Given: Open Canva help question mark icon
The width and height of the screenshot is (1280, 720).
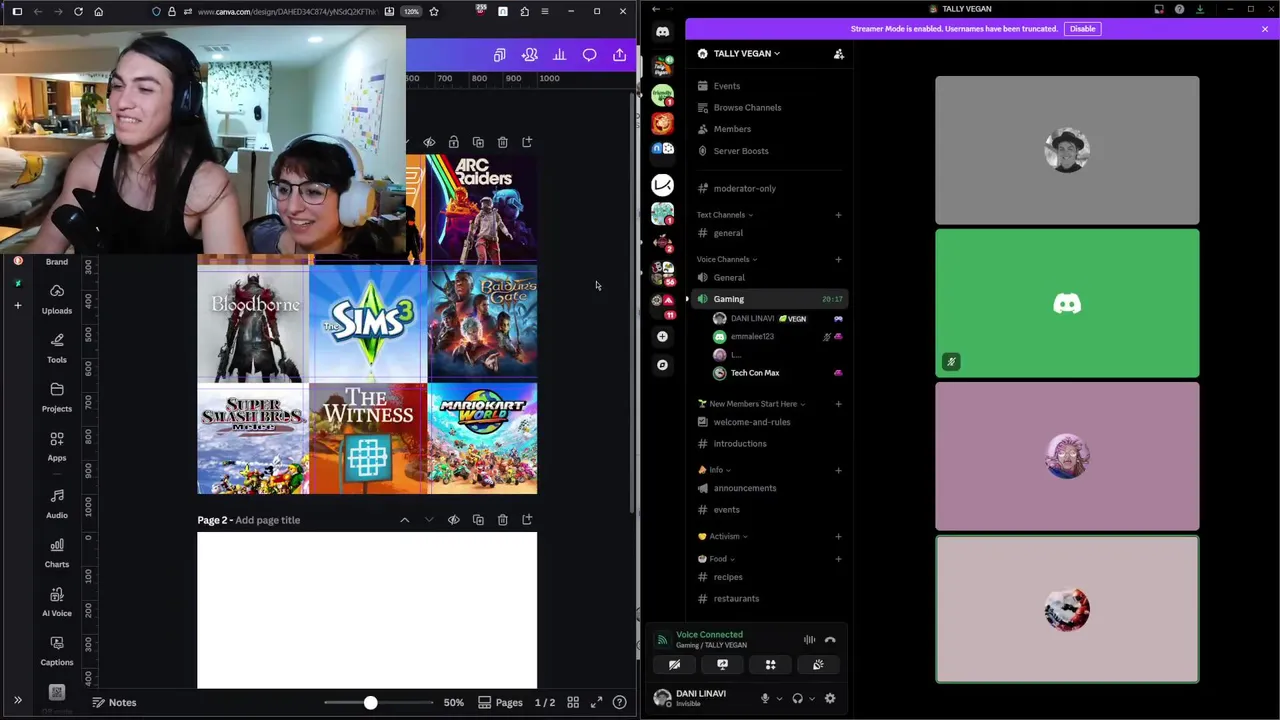Looking at the screenshot, I should tap(620, 702).
